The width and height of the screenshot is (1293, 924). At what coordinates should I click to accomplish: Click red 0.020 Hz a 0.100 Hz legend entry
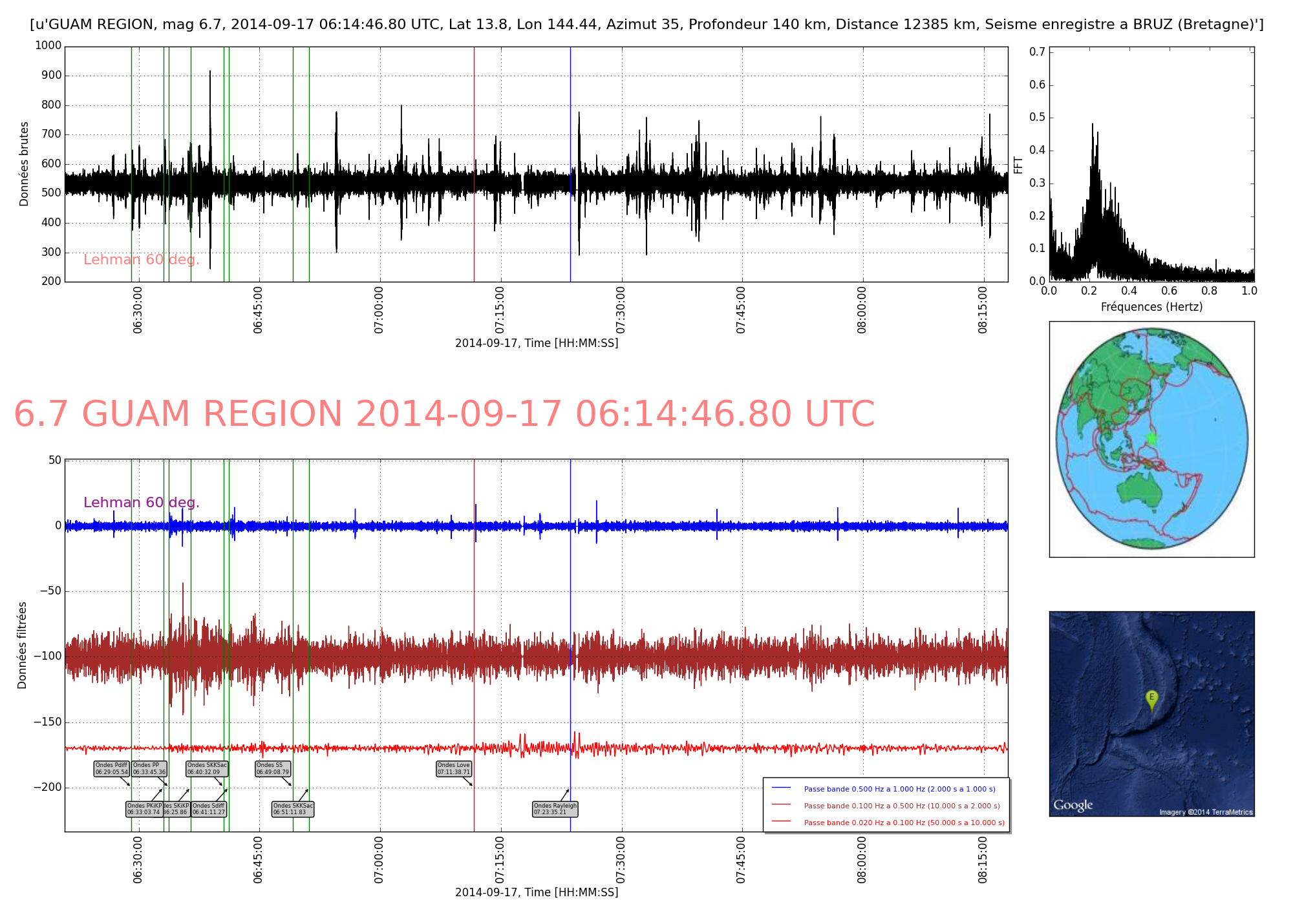click(904, 823)
